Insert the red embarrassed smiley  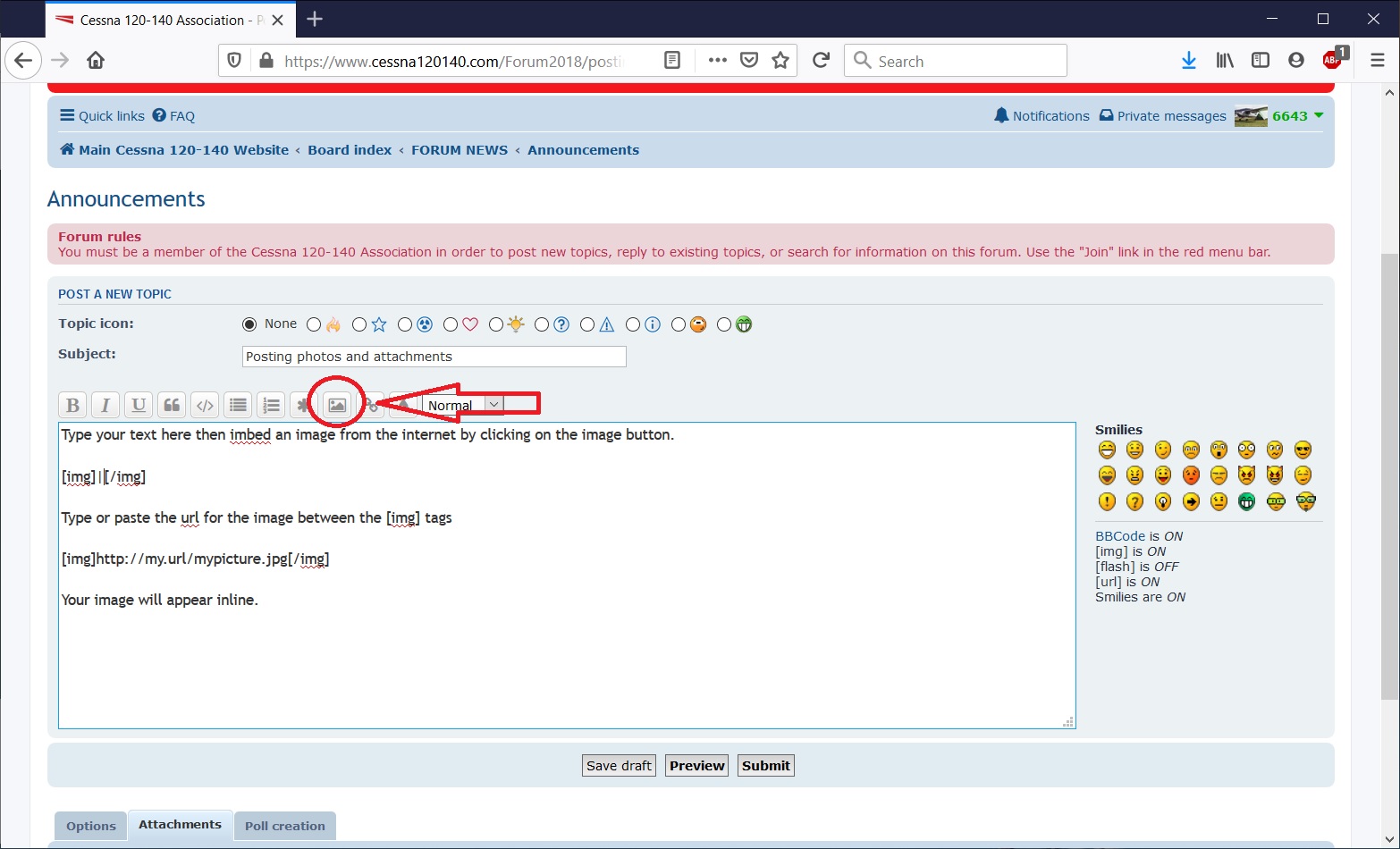[x=1191, y=475]
